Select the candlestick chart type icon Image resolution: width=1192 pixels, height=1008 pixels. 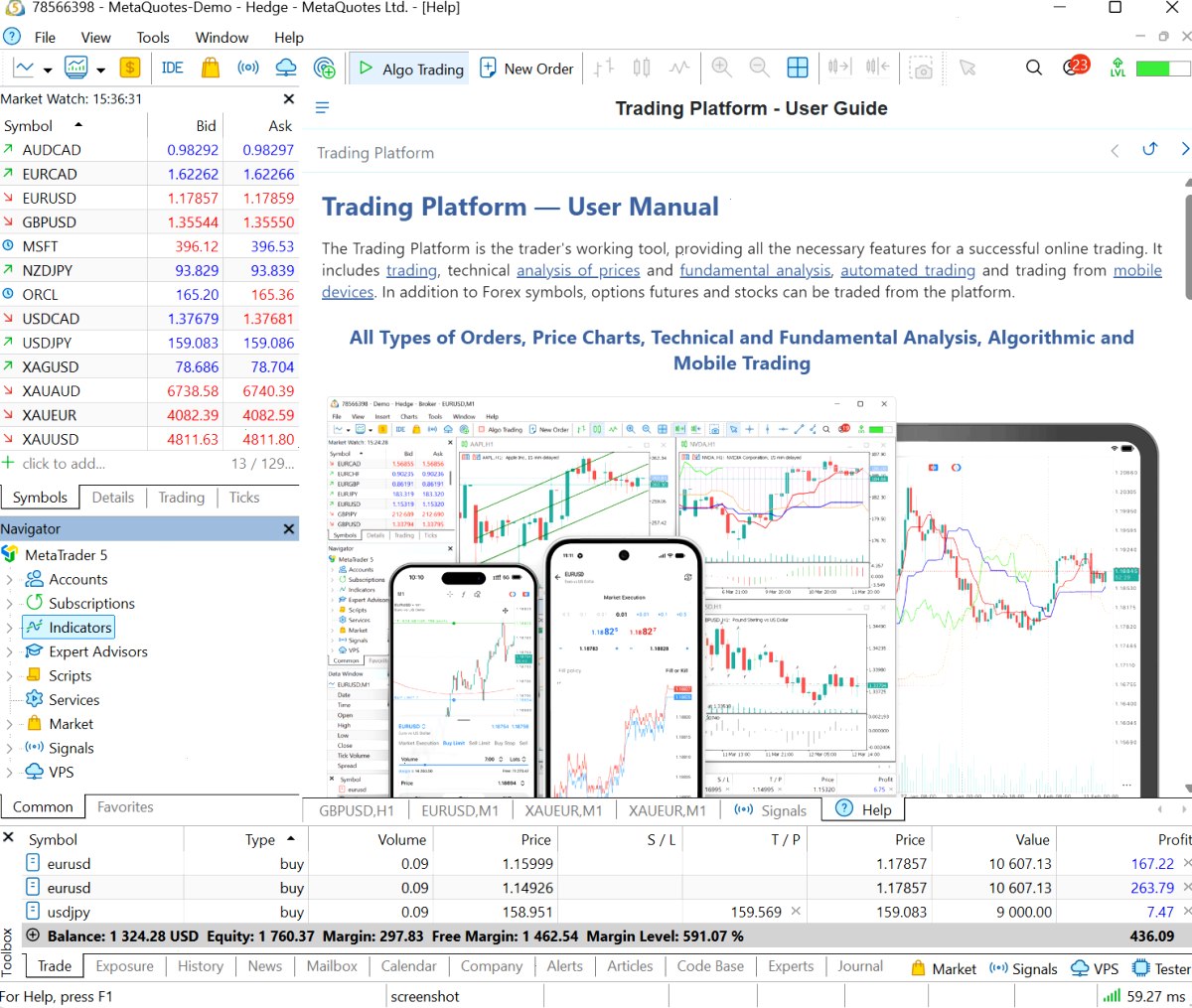point(642,68)
